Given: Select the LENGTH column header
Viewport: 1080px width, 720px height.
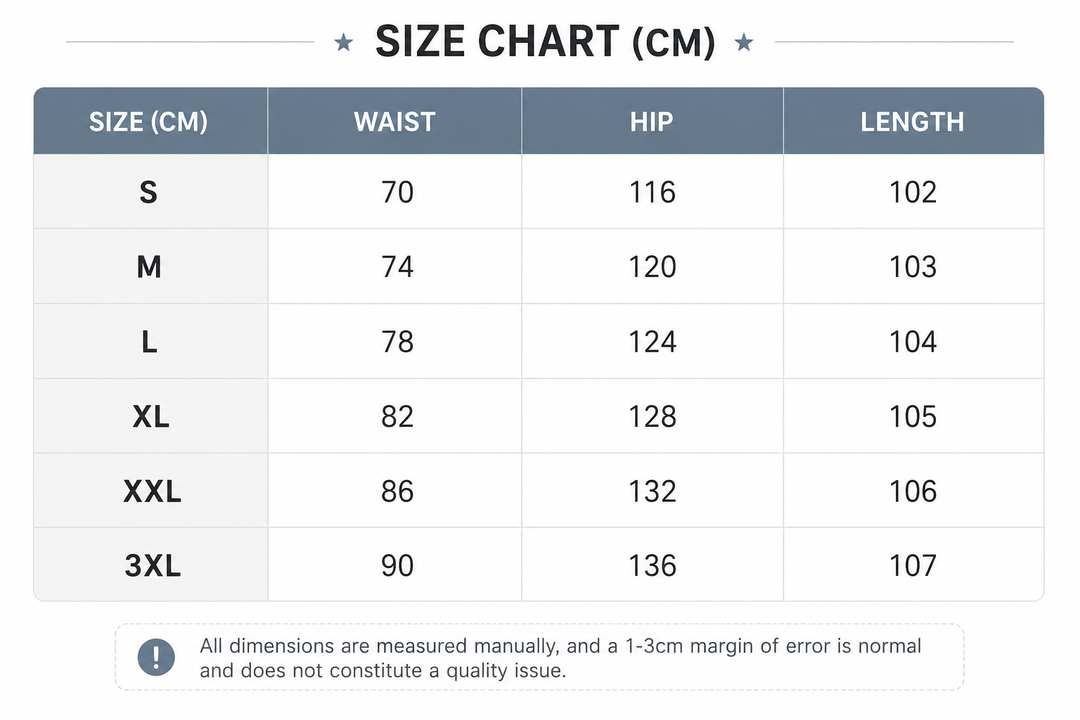Looking at the screenshot, I should click(x=913, y=121).
